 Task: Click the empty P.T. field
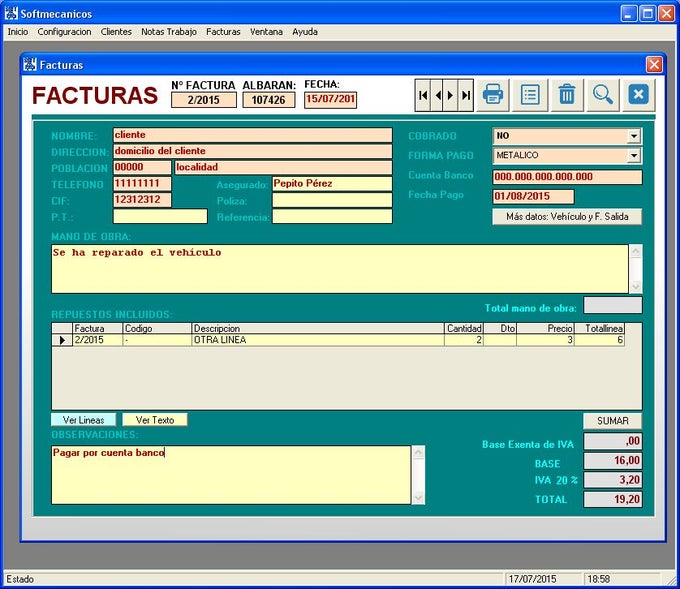click(x=160, y=216)
